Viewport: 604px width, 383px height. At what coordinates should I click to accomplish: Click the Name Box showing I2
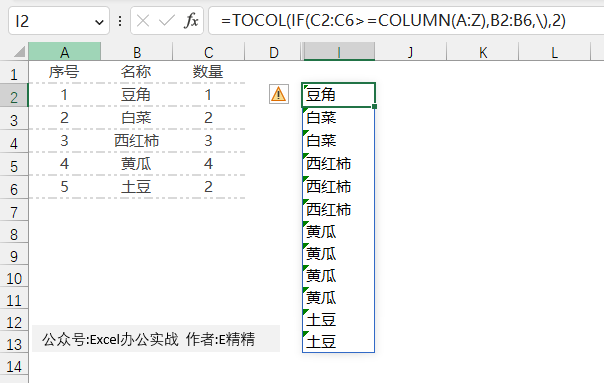(x=59, y=21)
